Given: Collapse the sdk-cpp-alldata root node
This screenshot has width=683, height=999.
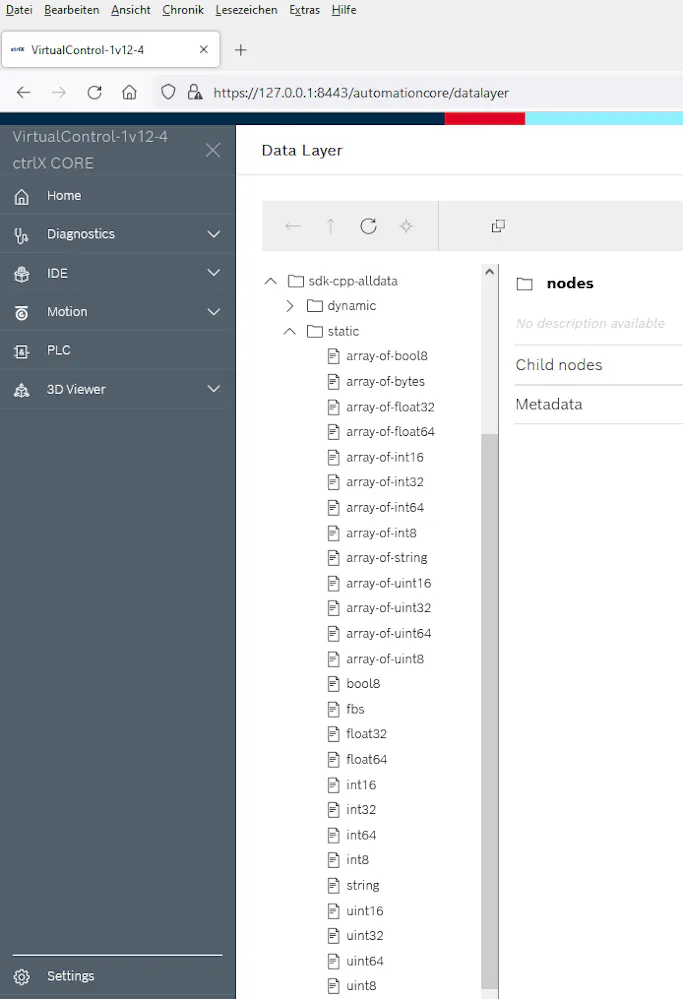Looking at the screenshot, I should pos(270,281).
